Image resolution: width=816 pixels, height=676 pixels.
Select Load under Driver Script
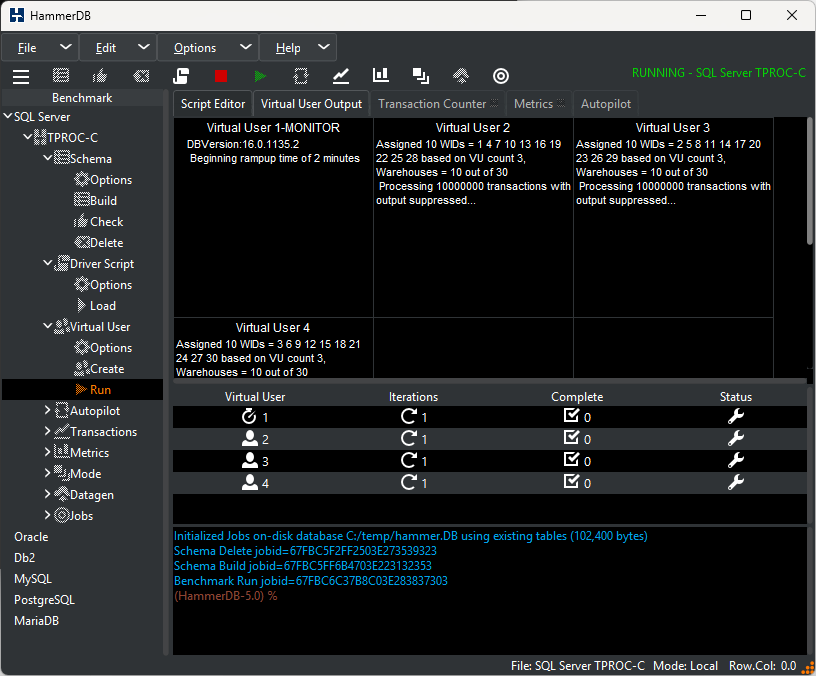point(96,305)
